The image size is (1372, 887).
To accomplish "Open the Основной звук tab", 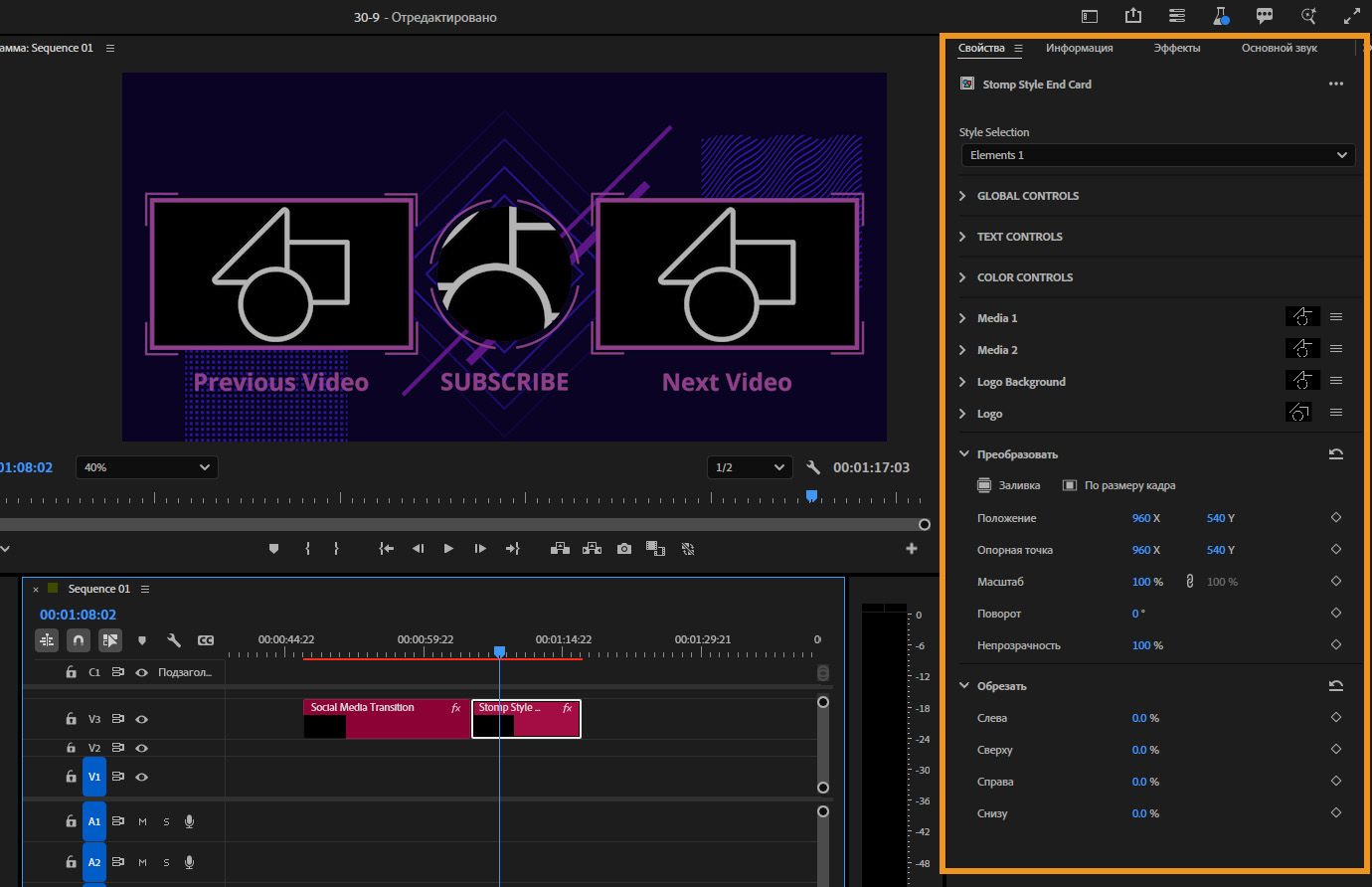I will (x=1279, y=48).
